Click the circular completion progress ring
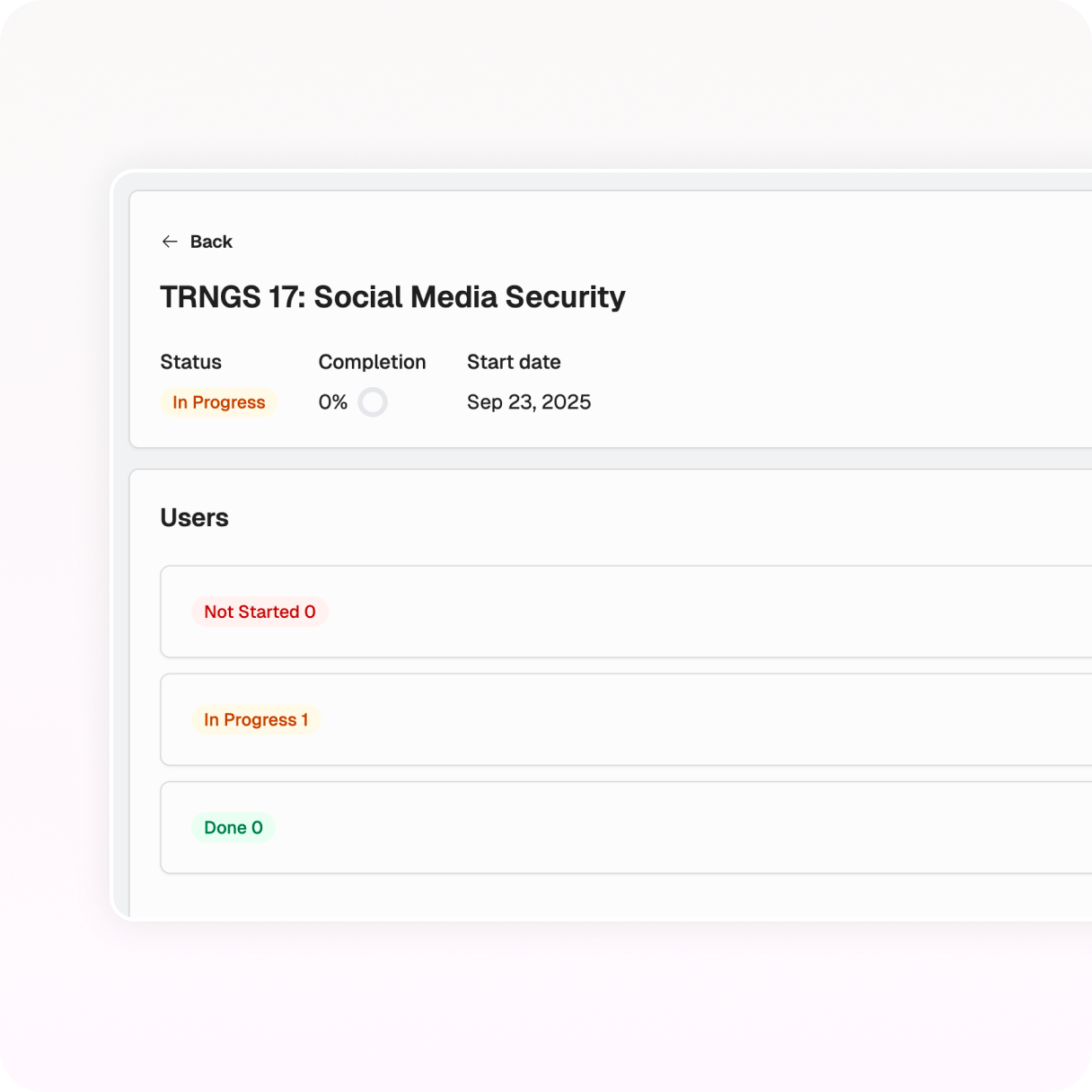The image size is (1092, 1092). pos(373,402)
